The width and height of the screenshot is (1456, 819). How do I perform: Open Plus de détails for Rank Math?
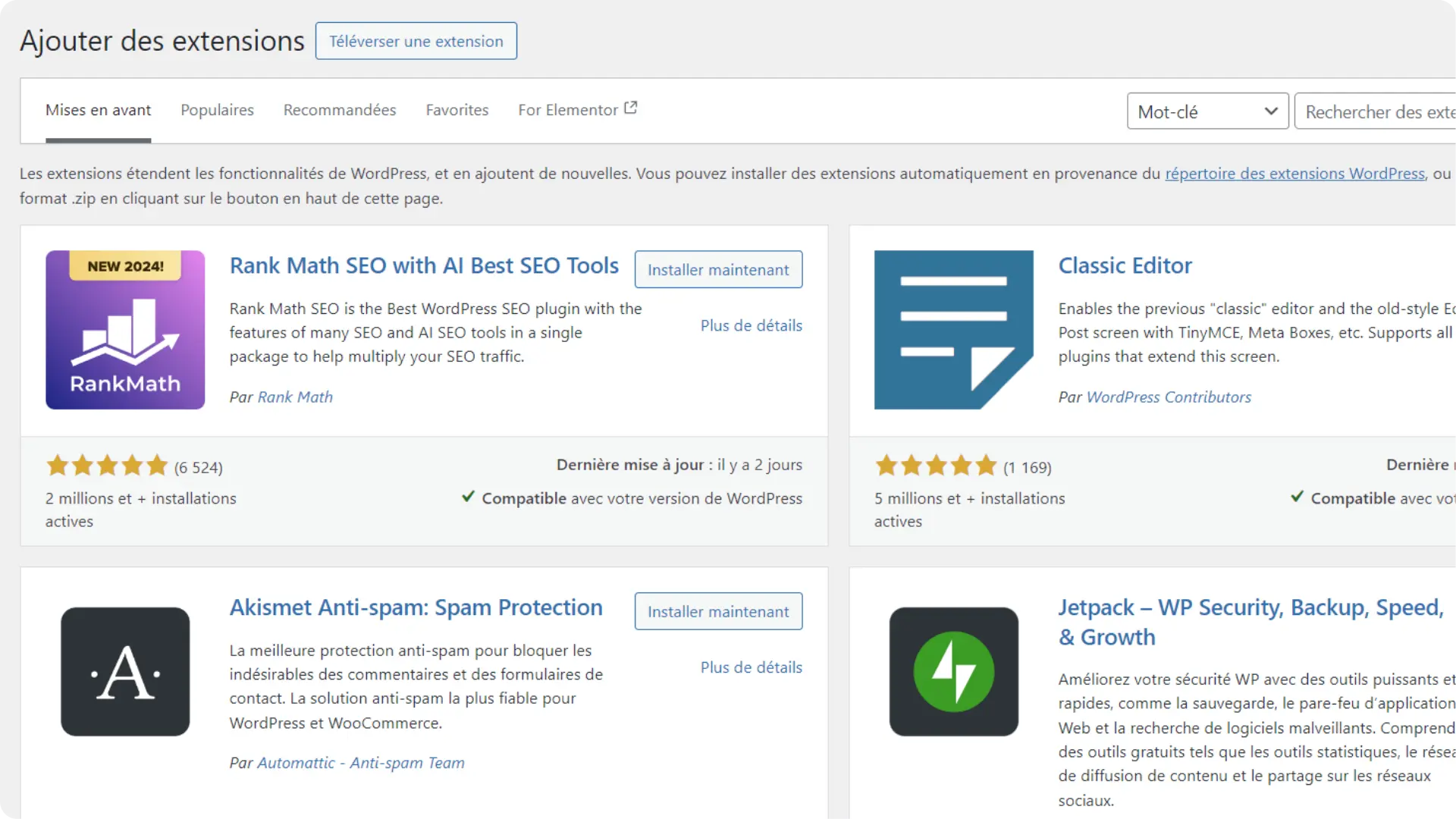(x=752, y=325)
